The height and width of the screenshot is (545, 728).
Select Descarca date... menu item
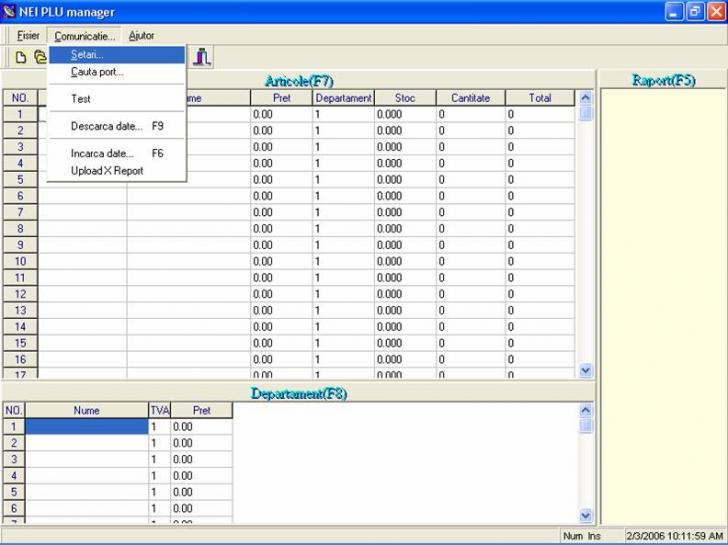point(107,126)
